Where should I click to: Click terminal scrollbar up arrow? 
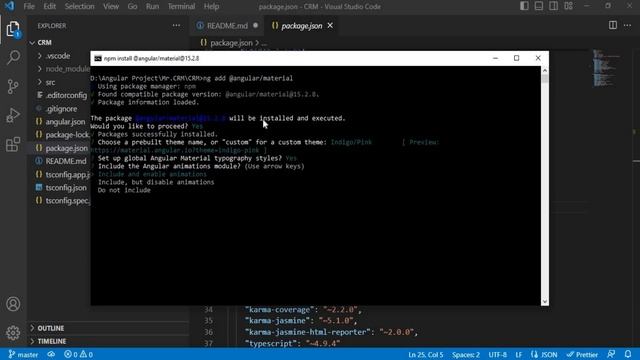pyautogui.click(x=545, y=70)
